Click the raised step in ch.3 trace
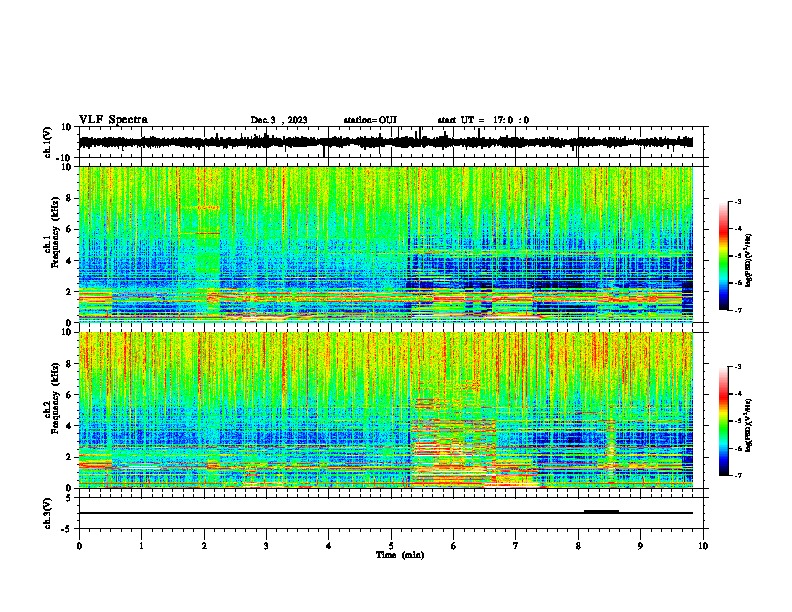 pyautogui.click(x=601, y=511)
